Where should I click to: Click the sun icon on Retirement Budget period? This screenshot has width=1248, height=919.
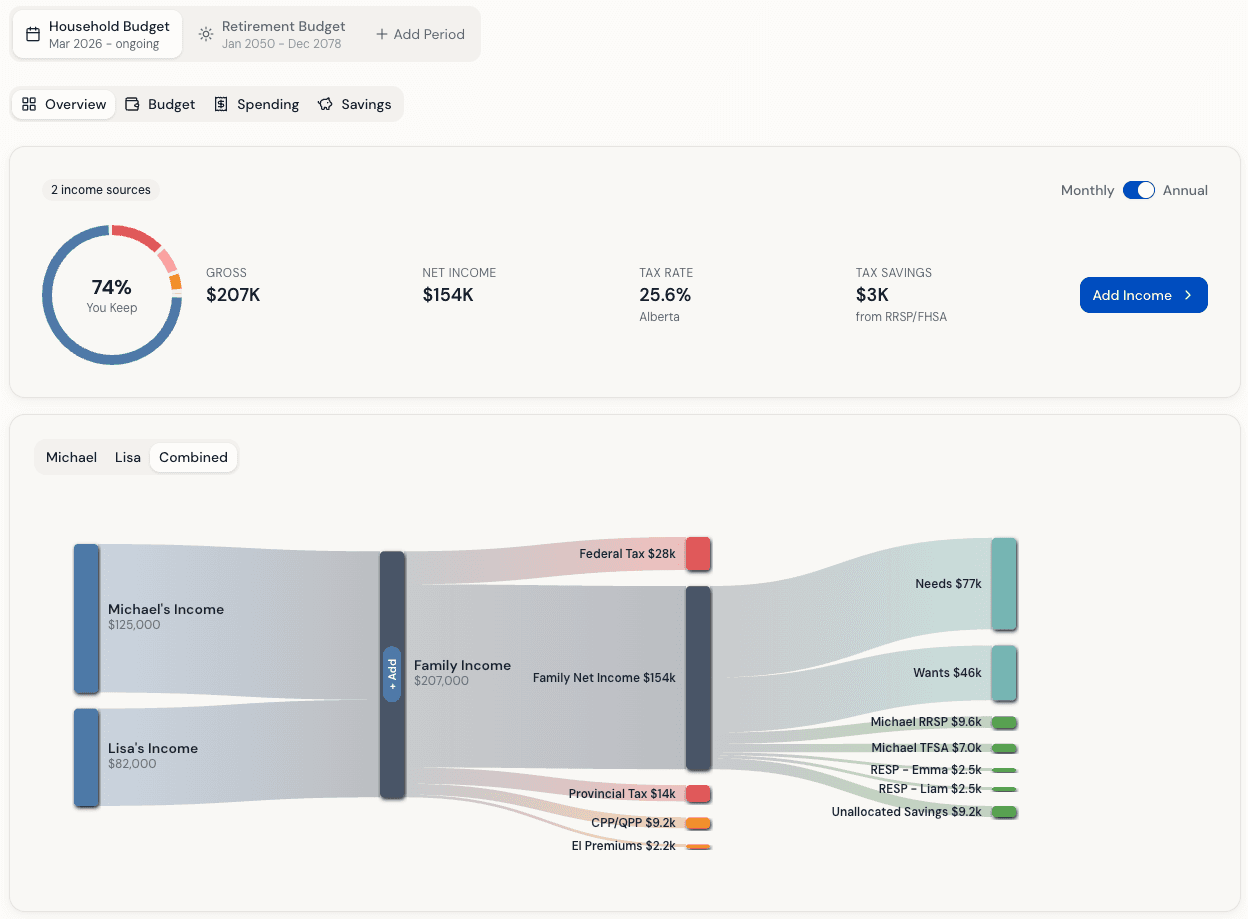[205, 33]
